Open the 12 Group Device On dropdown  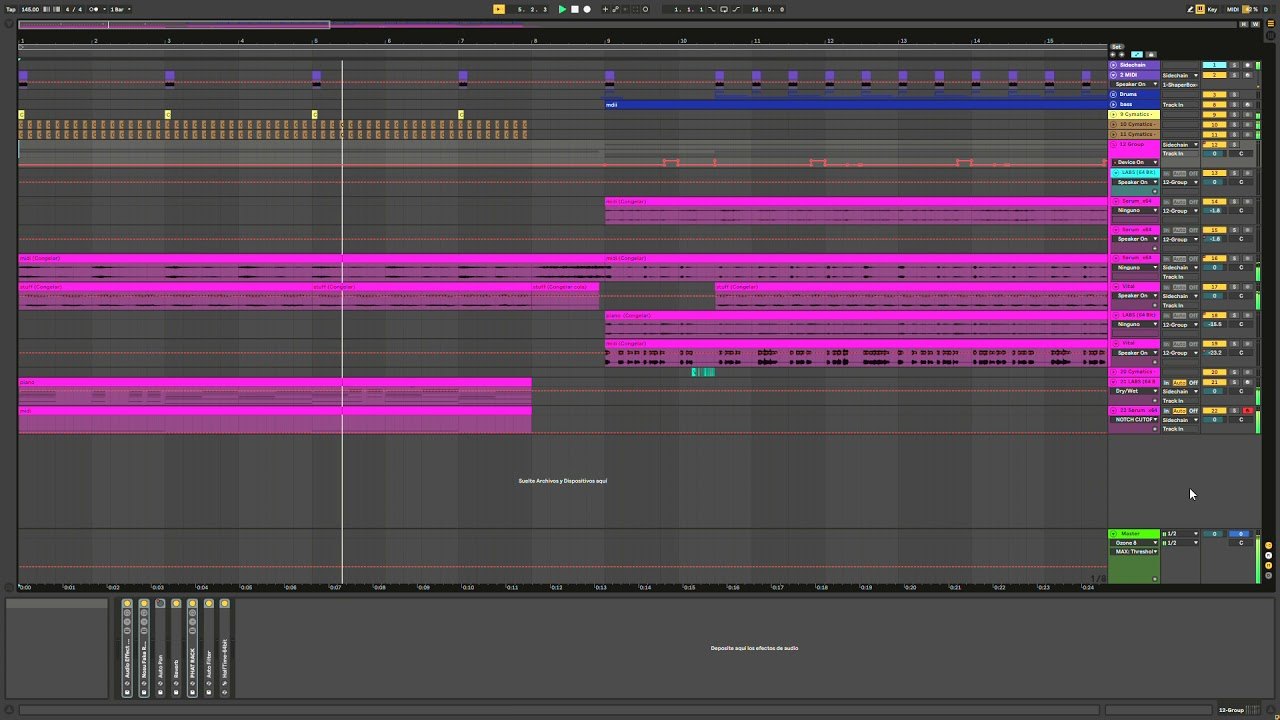pyautogui.click(x=1135, y=162)
